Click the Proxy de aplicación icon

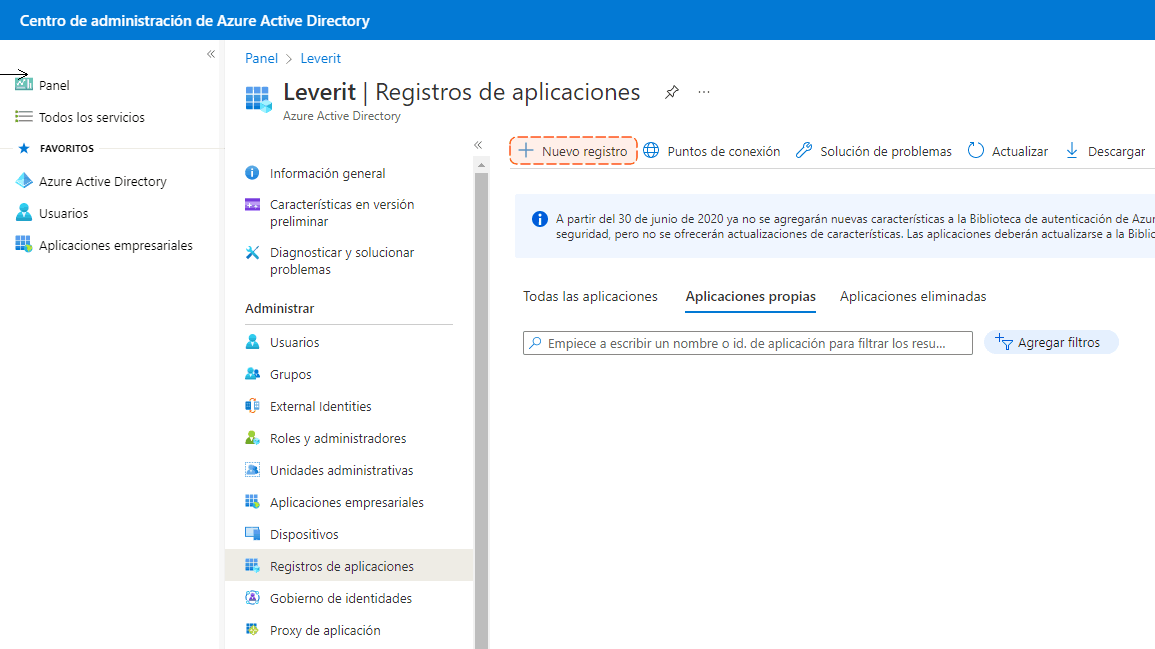click(252, 629)
